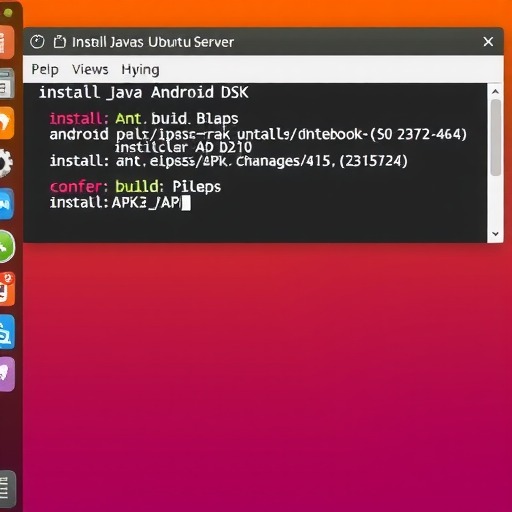
Task: Click the 'instiiclar AD D210' line
Action: (x=183, y=147)
